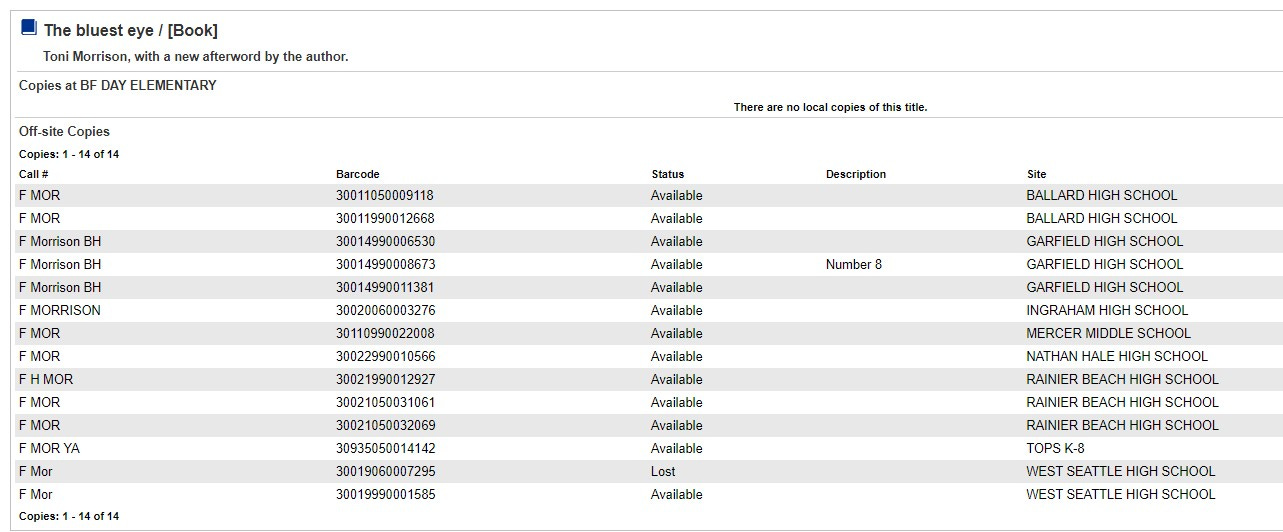The width and height of the screenshot is (1283, 532).
Task: Click Available status for barcode 30019990001585
Action: click(x=677, y=495)
